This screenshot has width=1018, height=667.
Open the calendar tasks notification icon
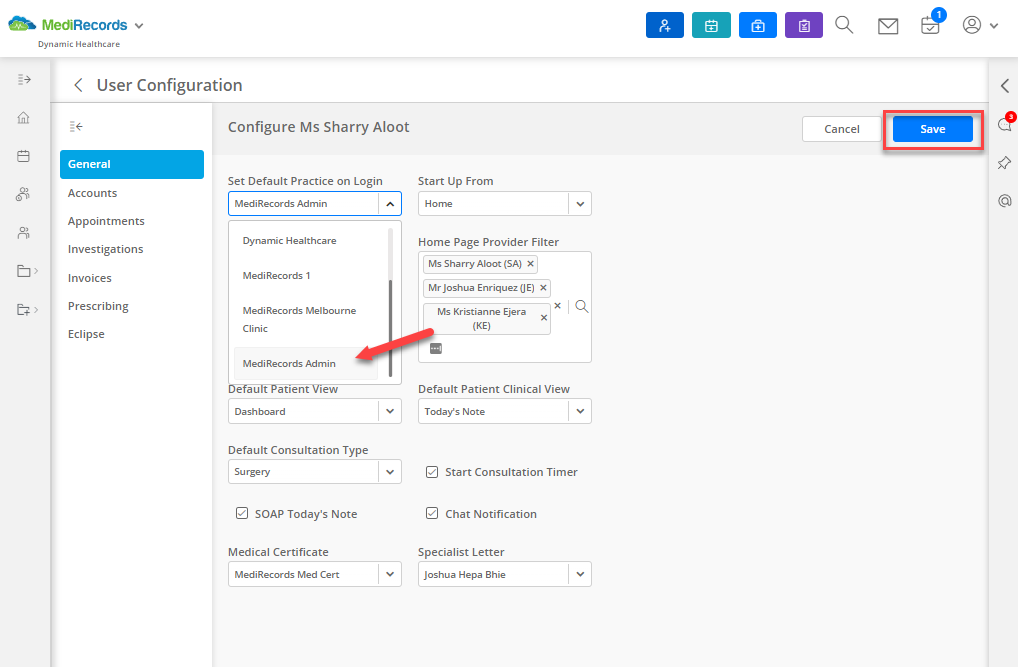930,25
